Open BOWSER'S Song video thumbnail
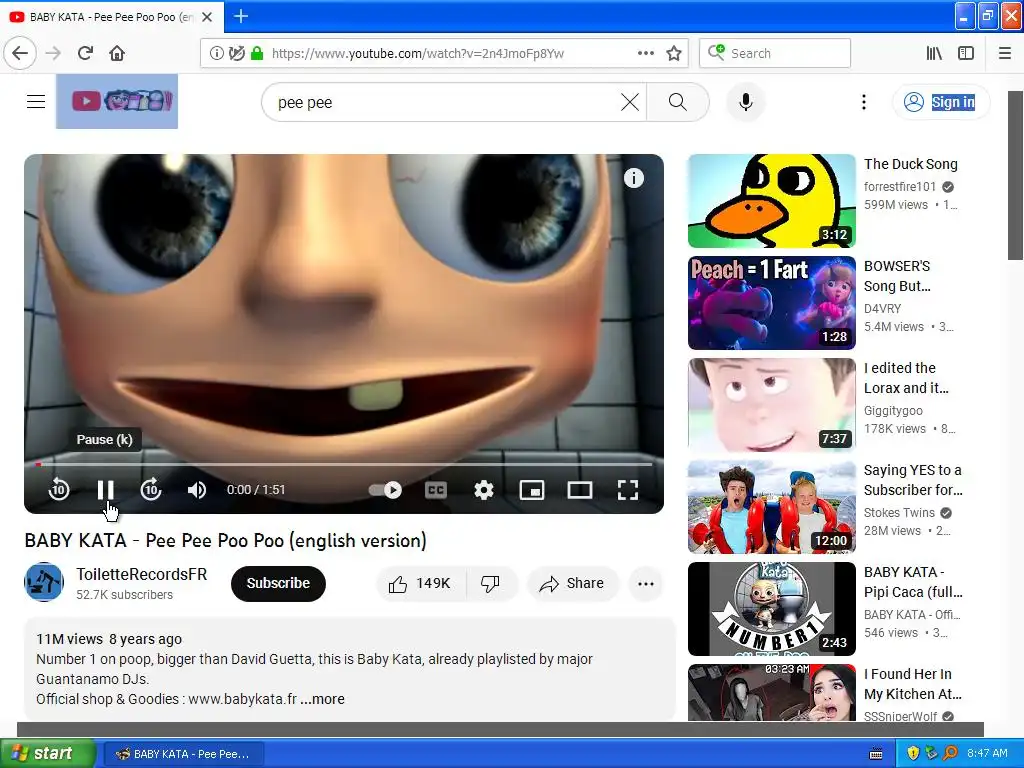1024x768 pixels. tap(771, 303)
